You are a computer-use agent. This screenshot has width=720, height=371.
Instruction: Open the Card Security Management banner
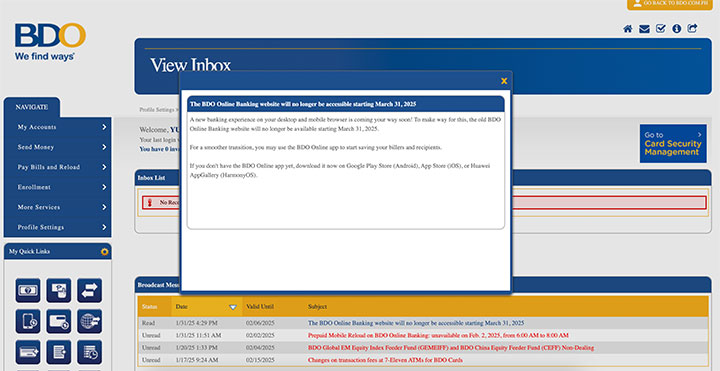[673, 143]
